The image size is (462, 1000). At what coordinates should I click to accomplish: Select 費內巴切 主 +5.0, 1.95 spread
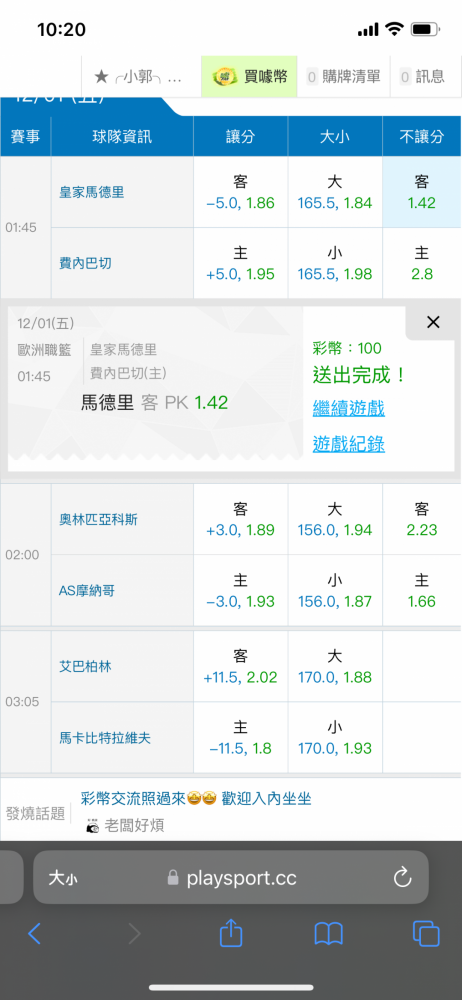241,263
